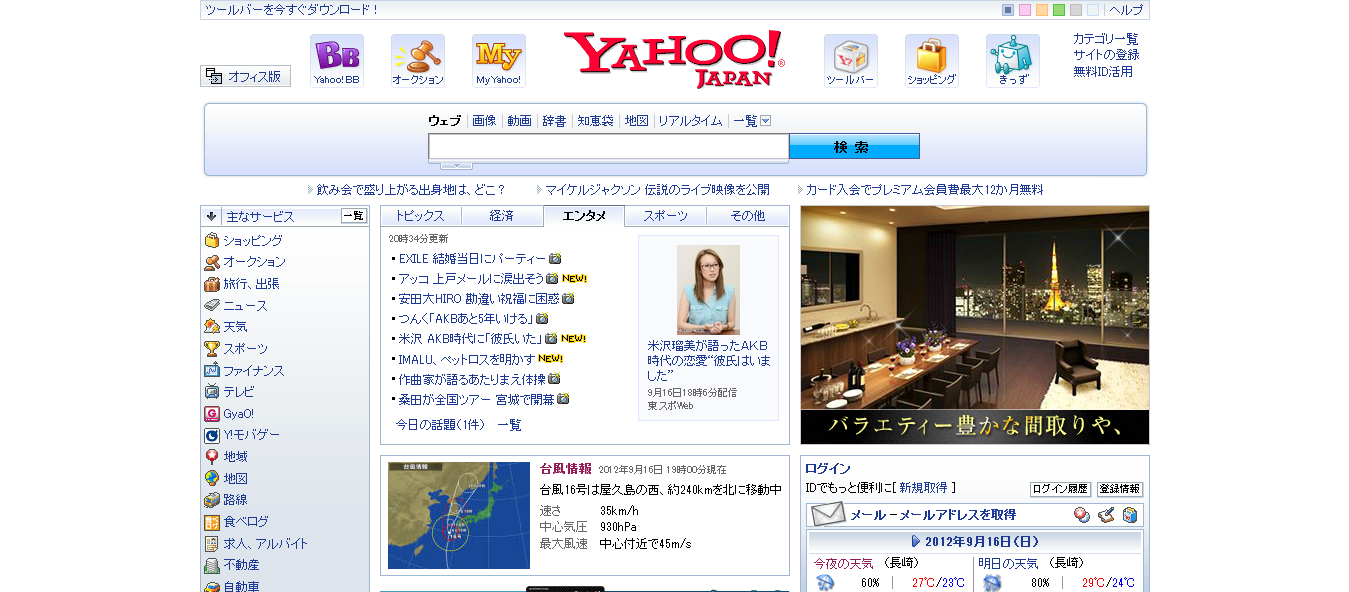Open the My Yahoo! icon
The height and width of the screenshot is (592, 1349).
click(x=499, y=61)
